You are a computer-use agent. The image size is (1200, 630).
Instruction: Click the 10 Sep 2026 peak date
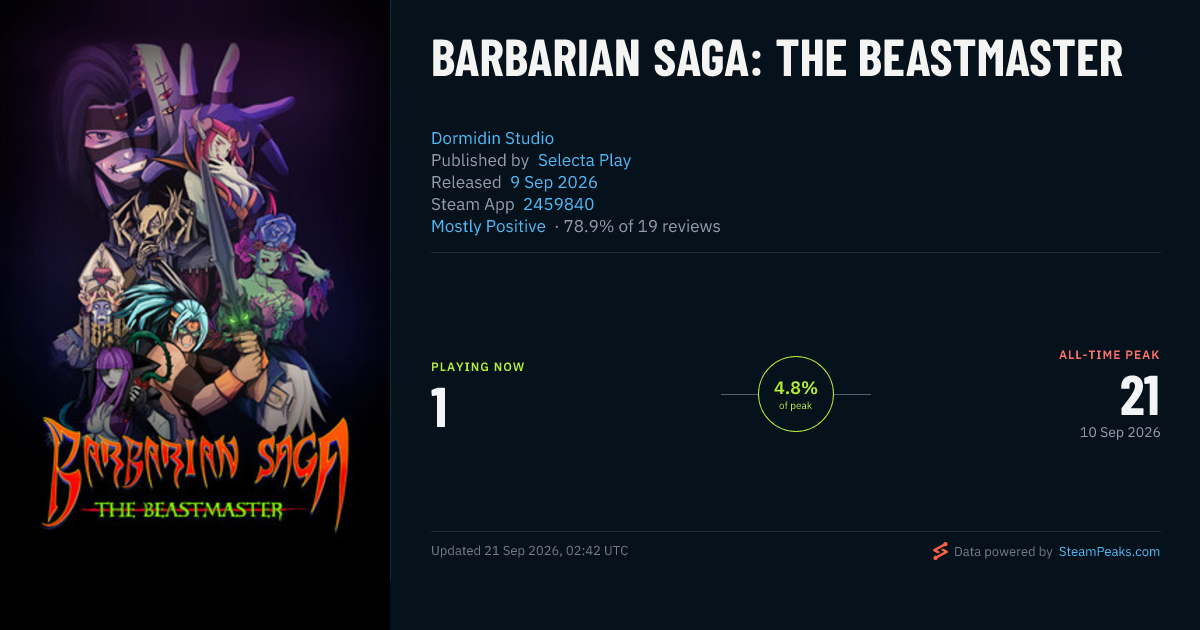(1120, 432)
